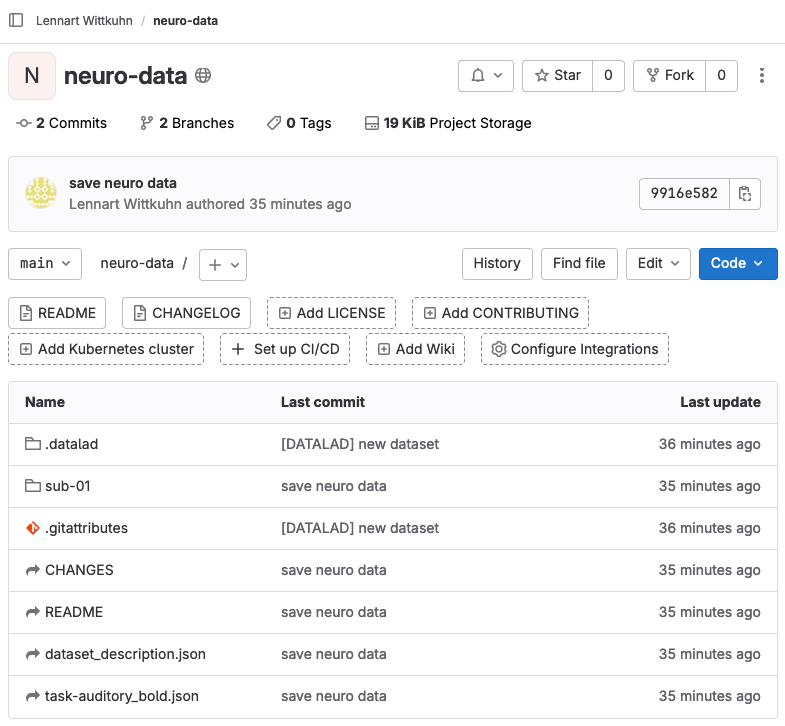Click the globe public visibility icon
Viewport: 785px width, 726px height.
click(x=203, y=76)
